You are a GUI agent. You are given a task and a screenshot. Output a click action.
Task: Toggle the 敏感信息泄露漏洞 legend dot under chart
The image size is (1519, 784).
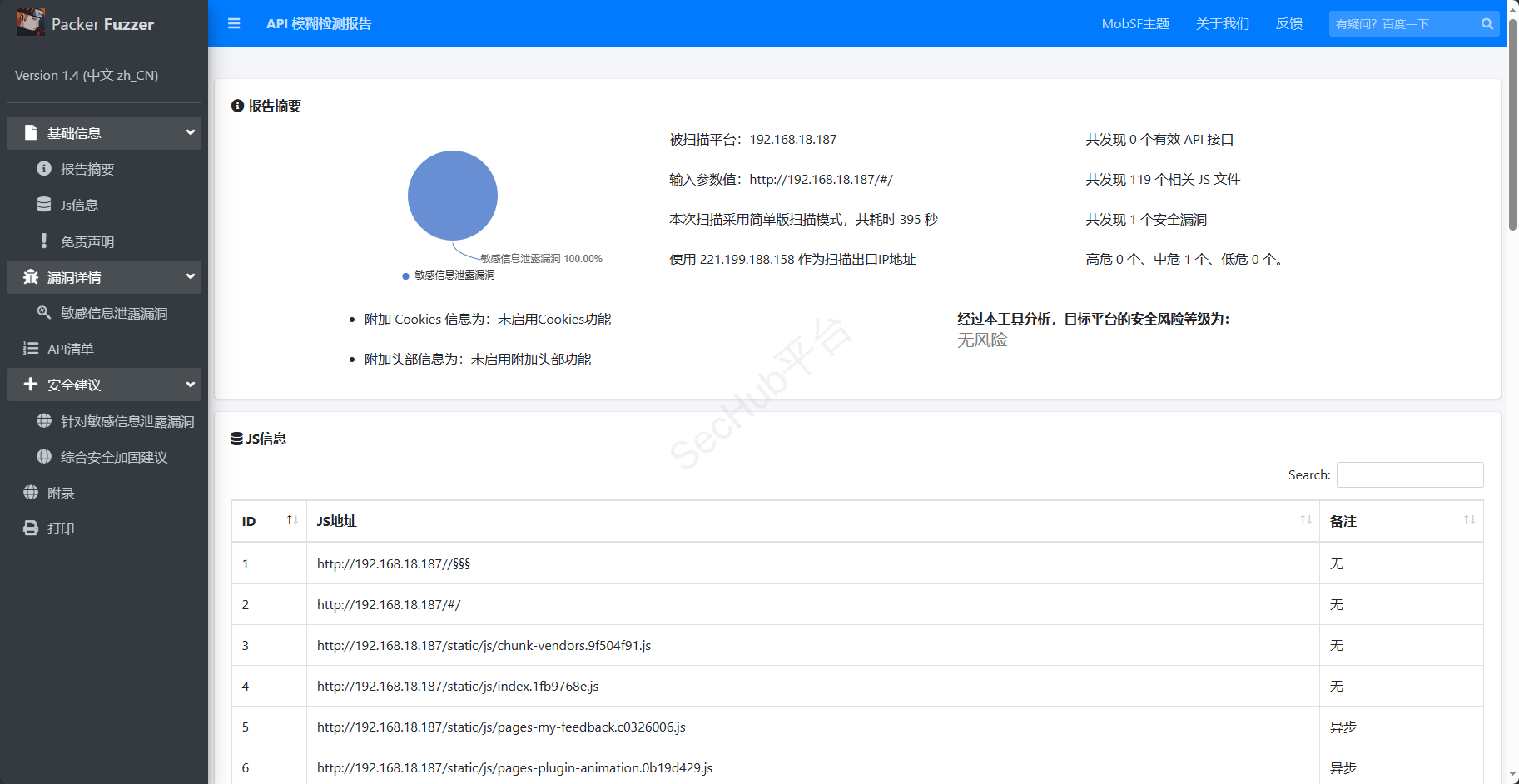click(406, 275)
